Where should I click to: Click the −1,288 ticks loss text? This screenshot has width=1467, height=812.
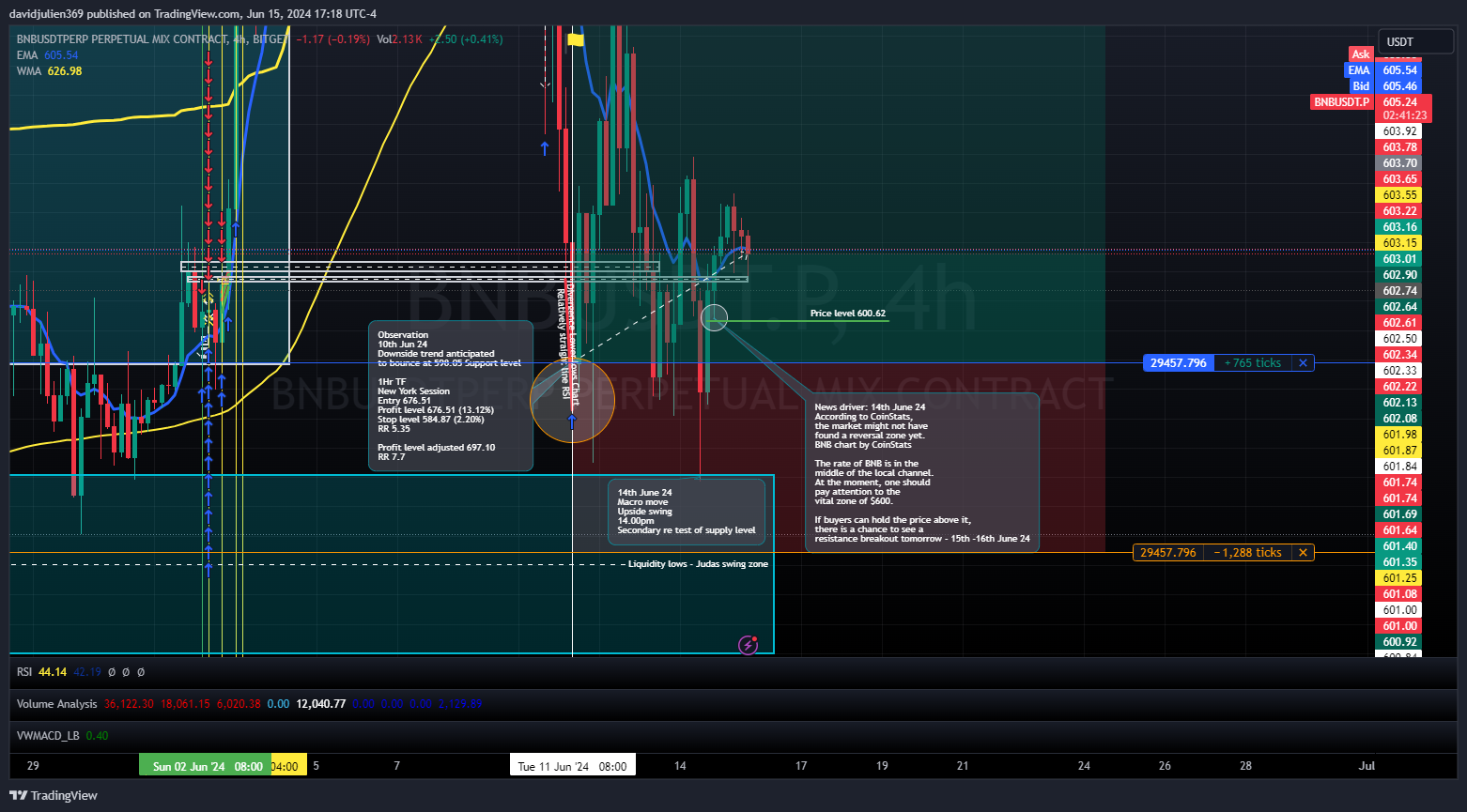tap(1248, 553)
